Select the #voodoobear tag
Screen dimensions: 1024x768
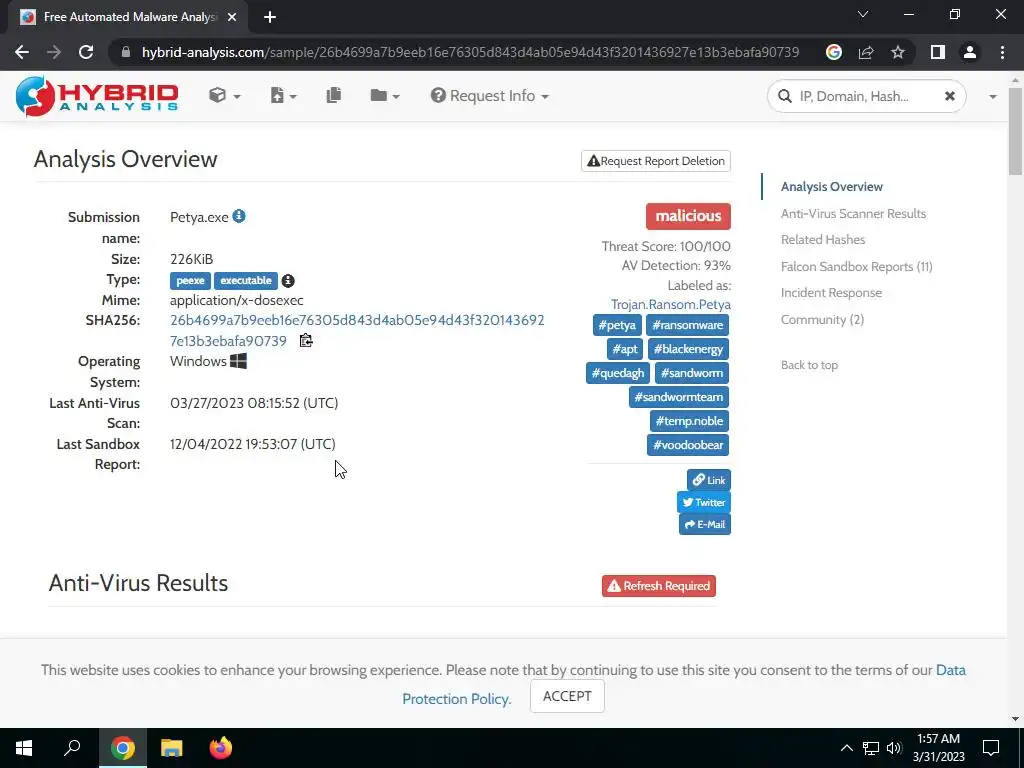click(688, 445)
